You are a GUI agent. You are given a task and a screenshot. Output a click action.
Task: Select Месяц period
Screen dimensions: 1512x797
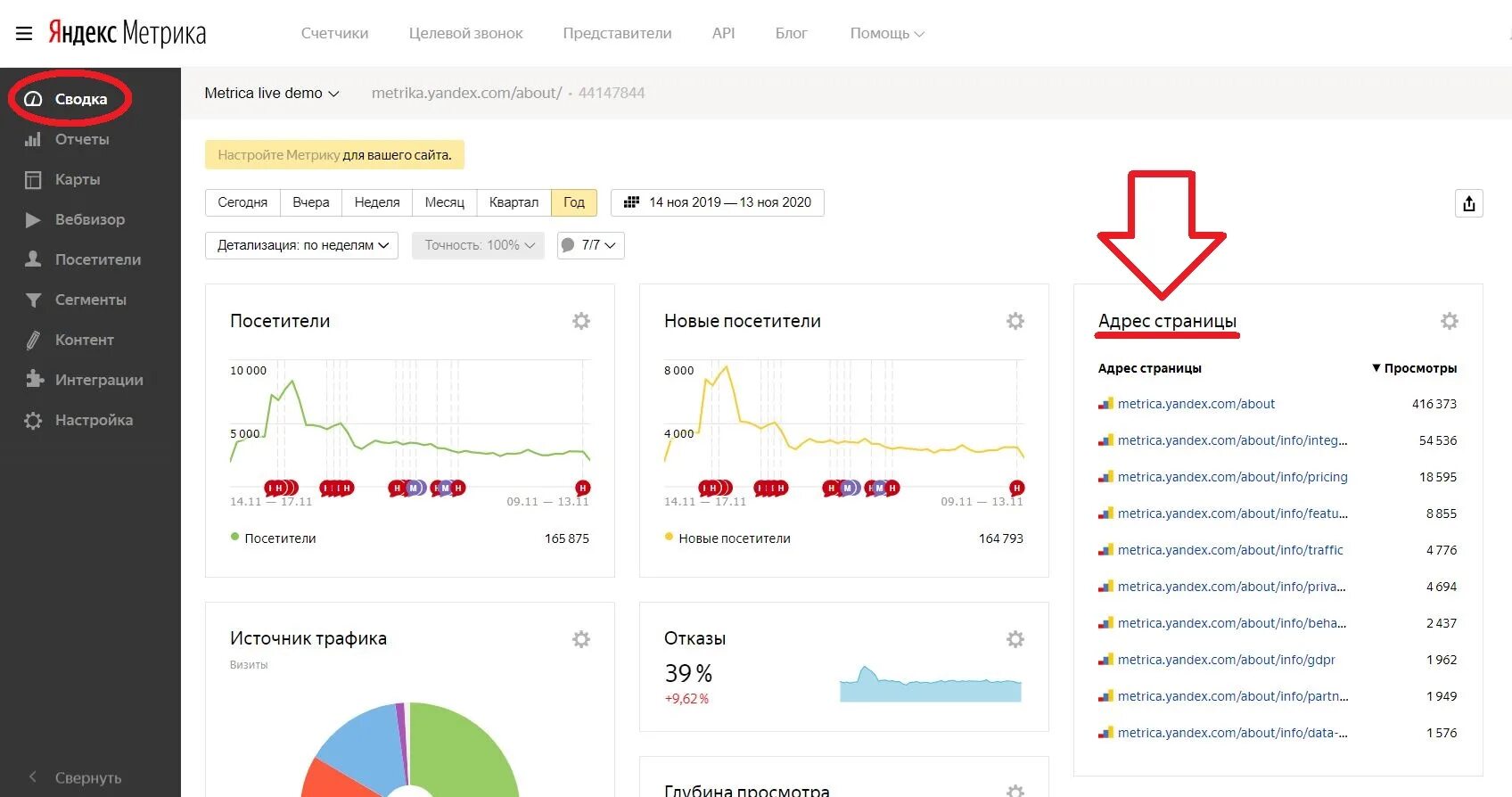445,202
